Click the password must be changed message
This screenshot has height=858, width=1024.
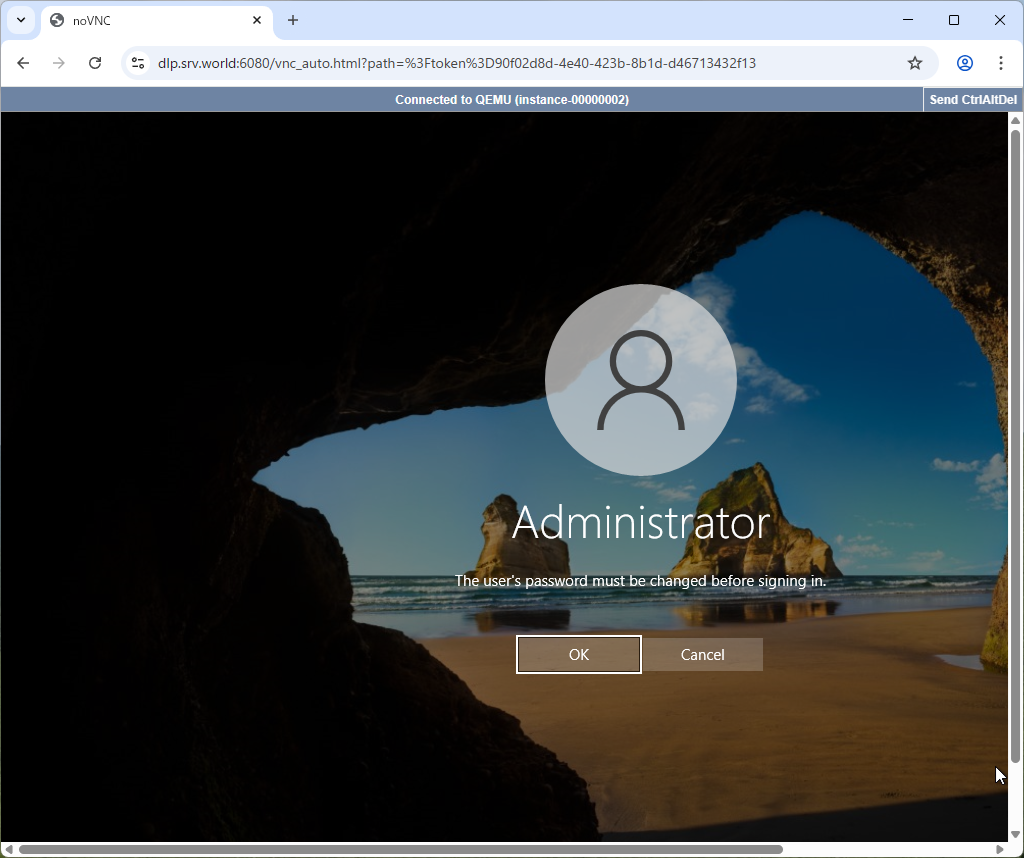pyautogui.click(x=641, y=580)
